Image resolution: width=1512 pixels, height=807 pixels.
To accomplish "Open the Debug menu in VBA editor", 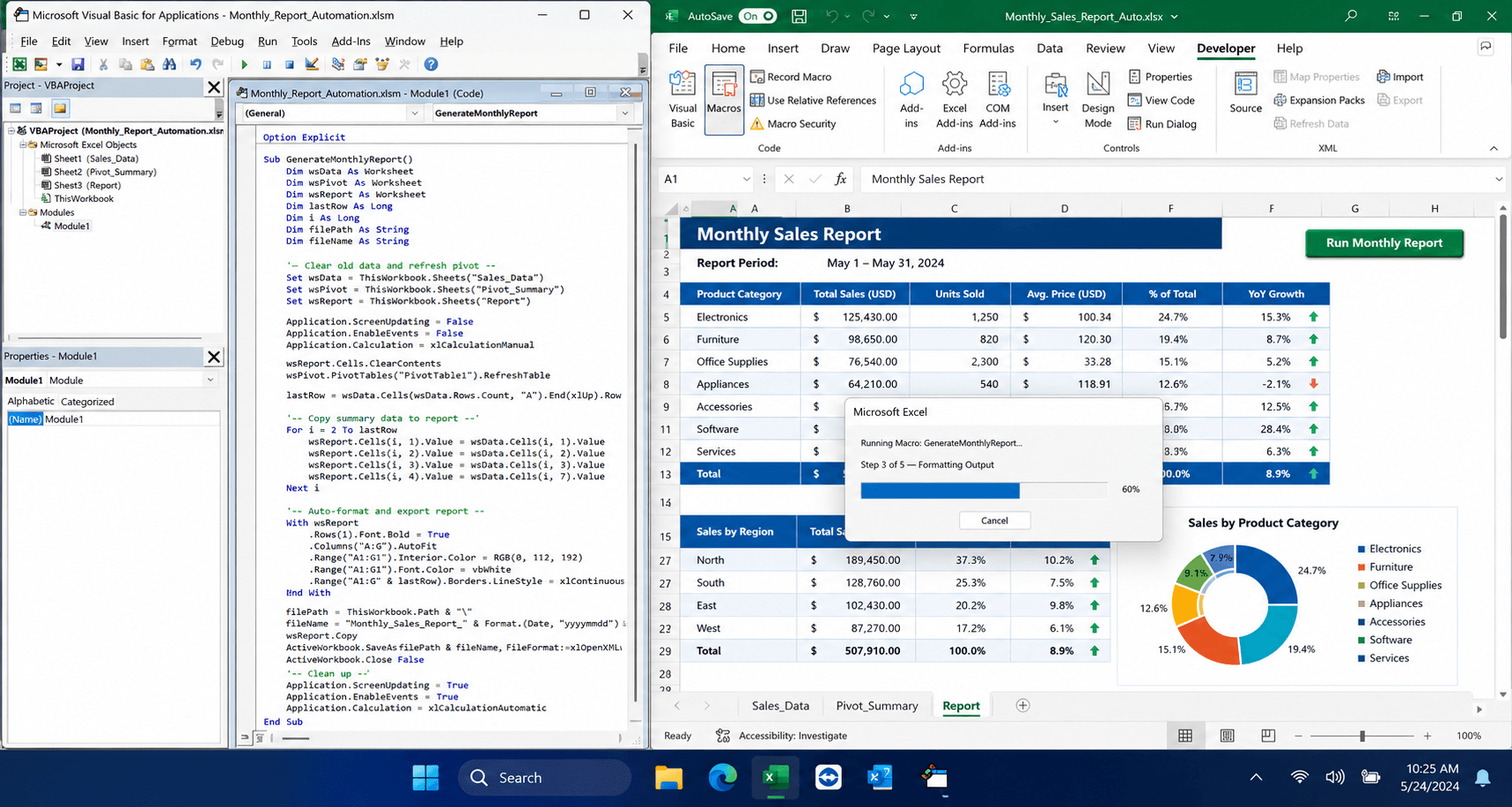I will 227,41.
